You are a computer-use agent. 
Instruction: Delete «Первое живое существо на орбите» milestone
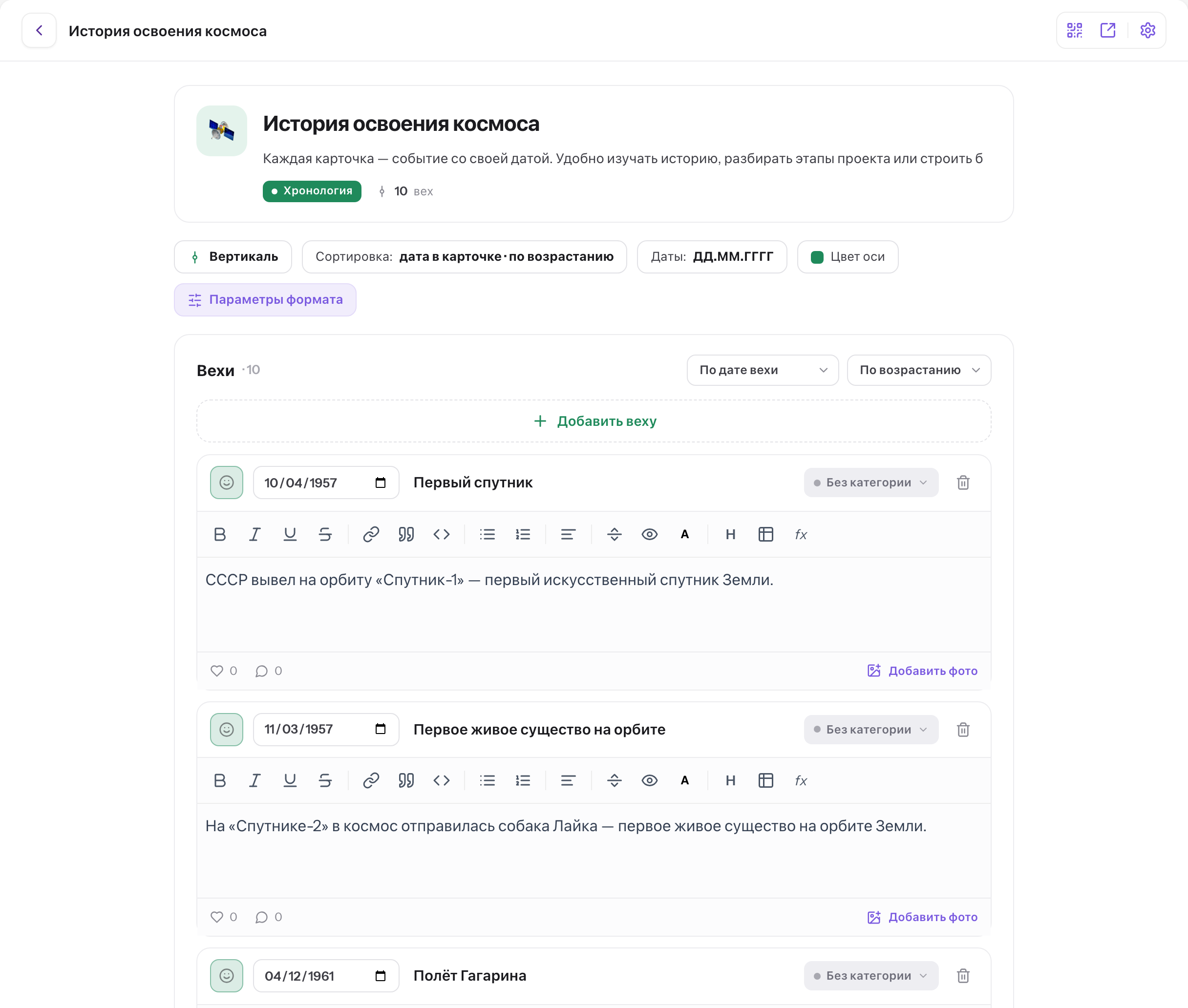pos(963,730)
